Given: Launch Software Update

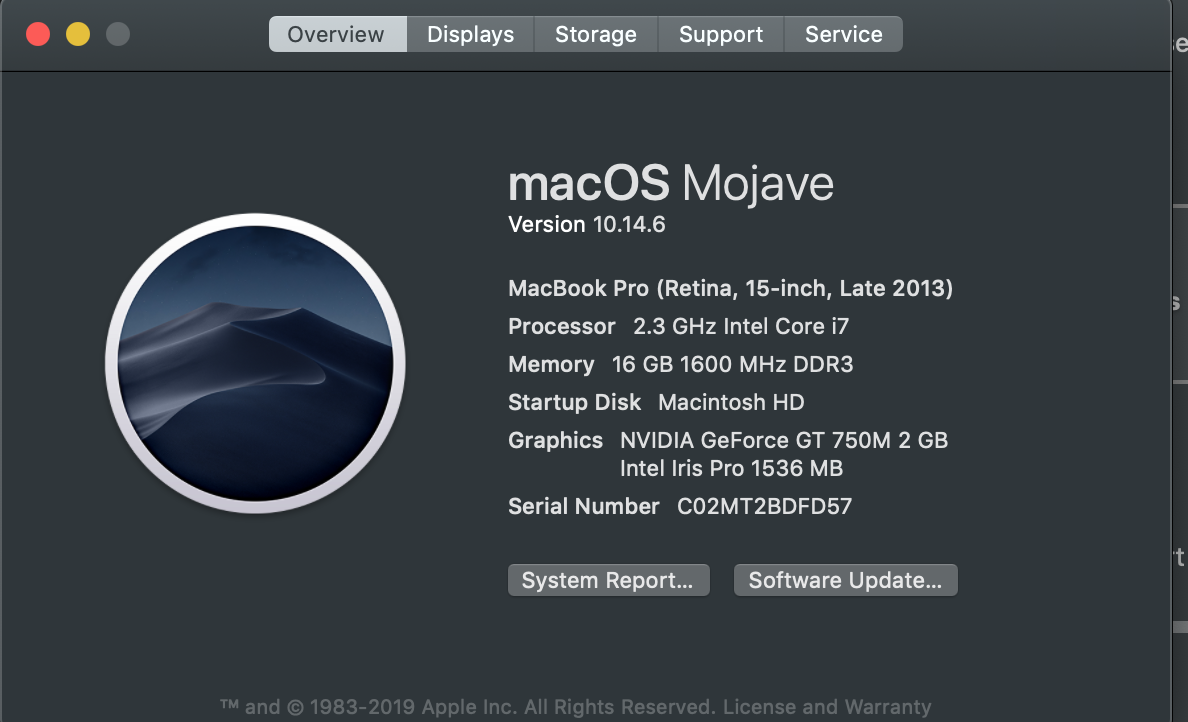Looking at the screenshot, I should pos(845,579).
